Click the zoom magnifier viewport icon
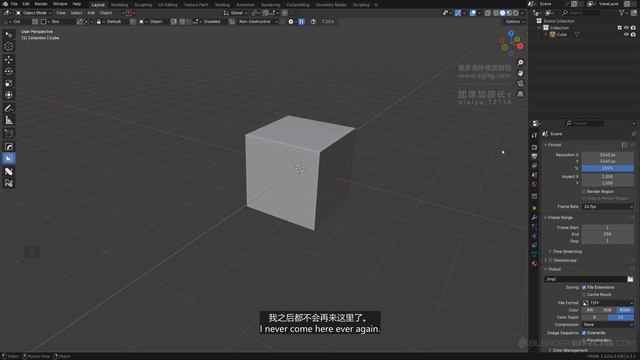640x360 pixels. tap(520, 62)
